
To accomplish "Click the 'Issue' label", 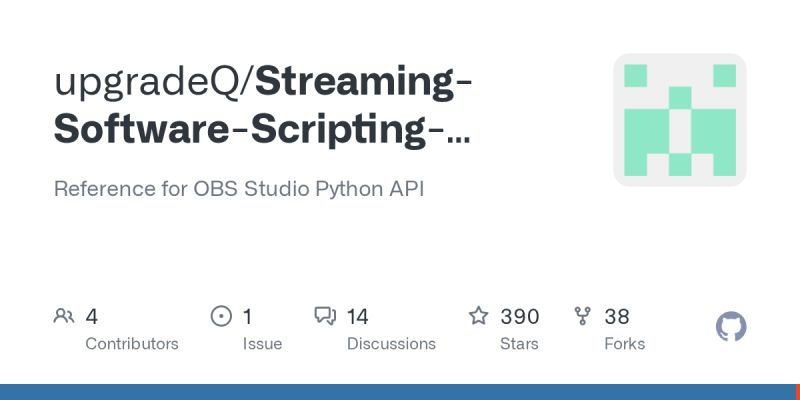I will [x=262, y=344].
